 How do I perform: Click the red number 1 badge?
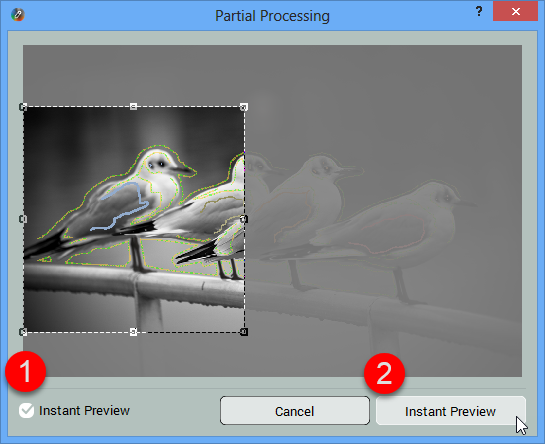pyautogui.click(x=26, y=372)
